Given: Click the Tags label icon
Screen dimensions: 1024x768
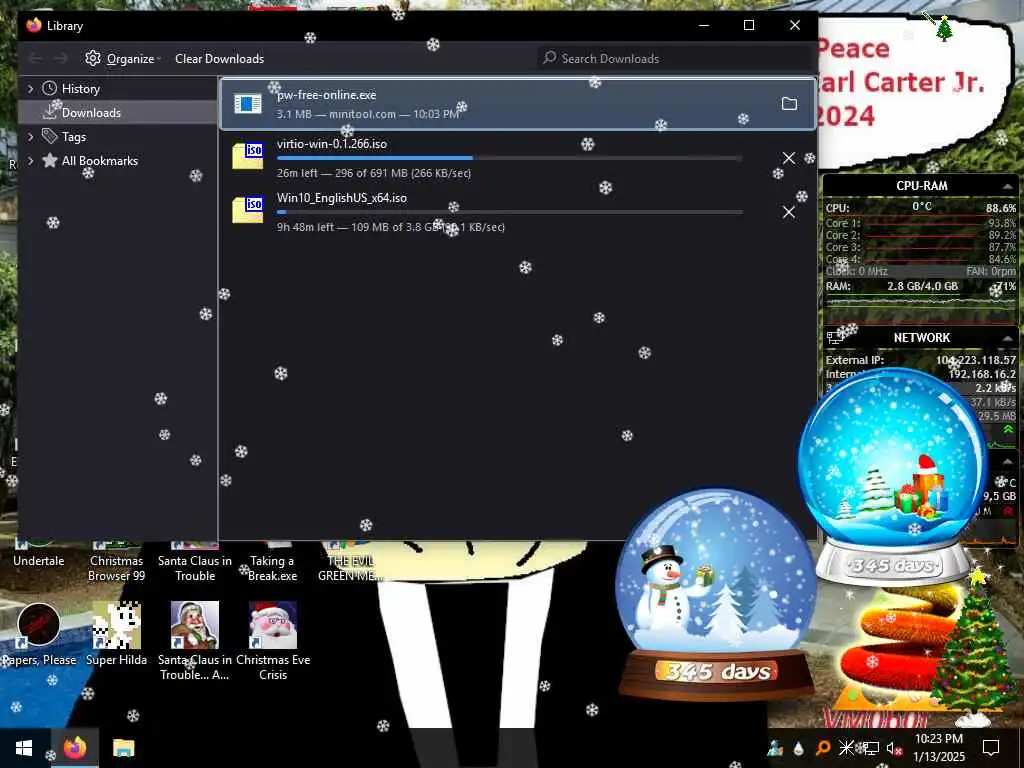Looking at the screenshot, I should (x=50, y=136).
